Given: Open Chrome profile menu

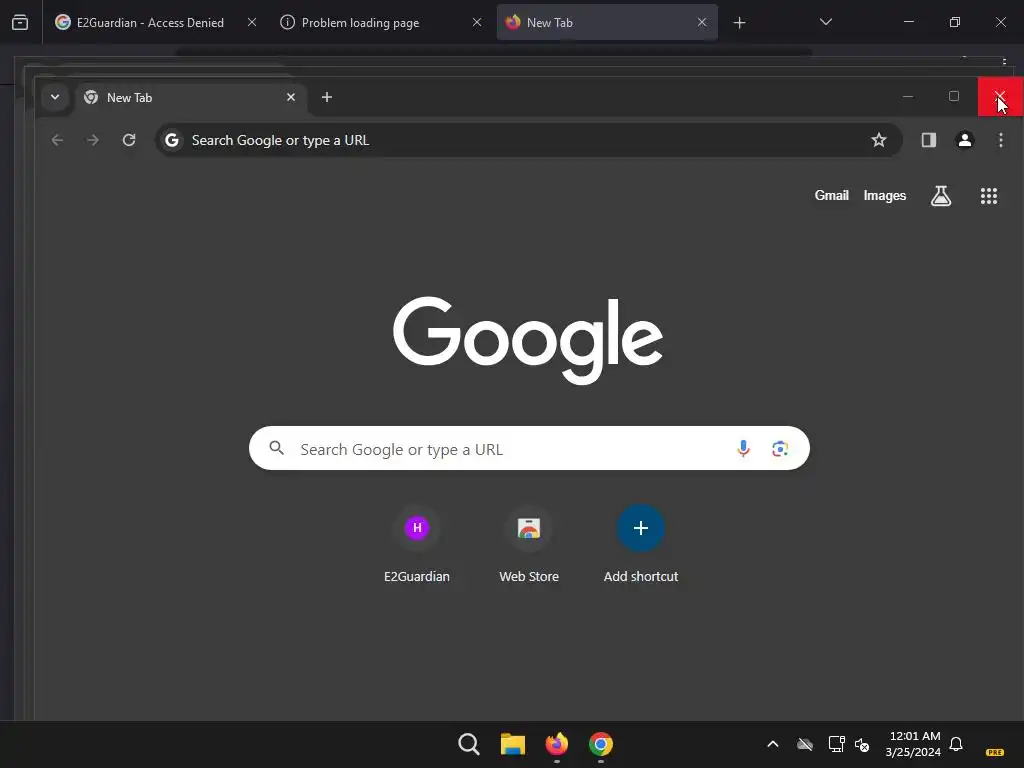Looking at the screenshot, I should (965, 140).
